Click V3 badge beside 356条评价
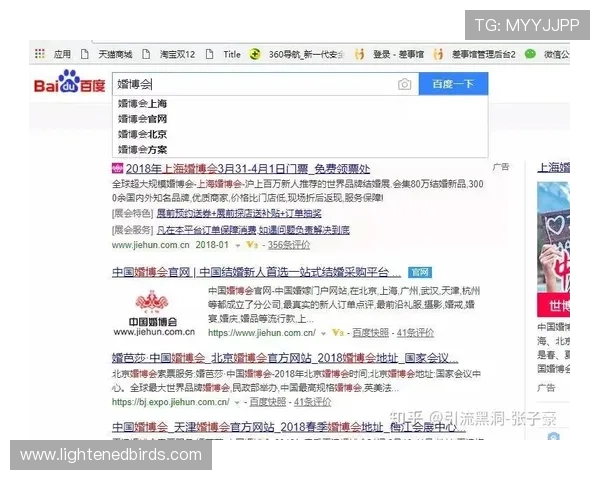This screenshot has height=480, width=600. pyautogui.click(x=252, y=245)
